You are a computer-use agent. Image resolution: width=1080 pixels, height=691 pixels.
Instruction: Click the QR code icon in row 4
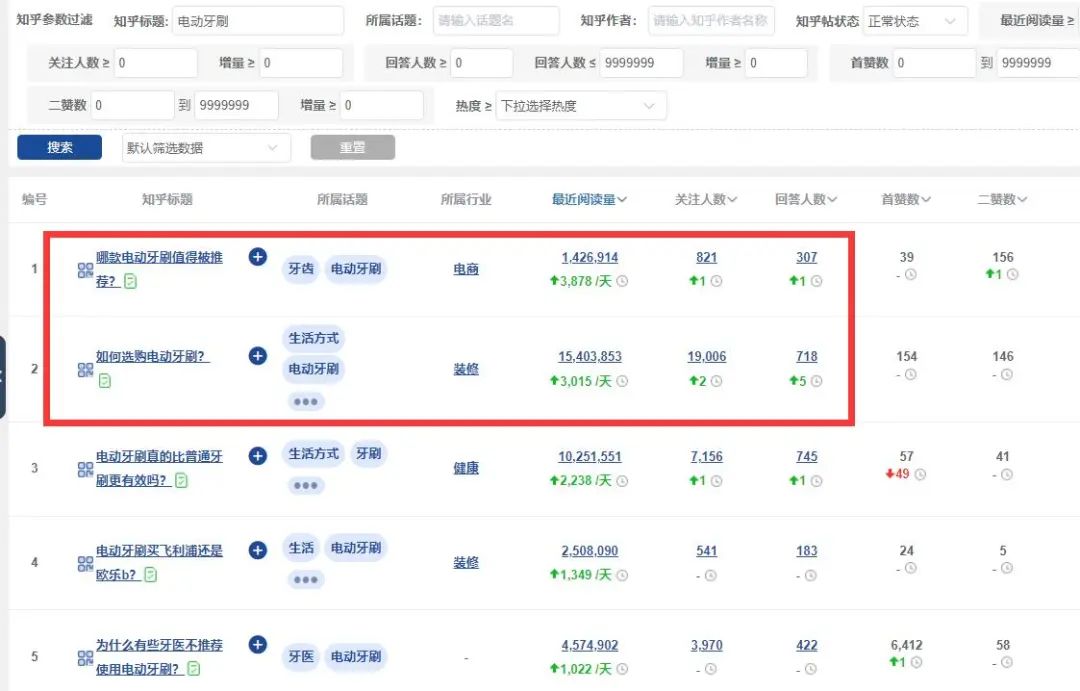(x=85, y=564)
